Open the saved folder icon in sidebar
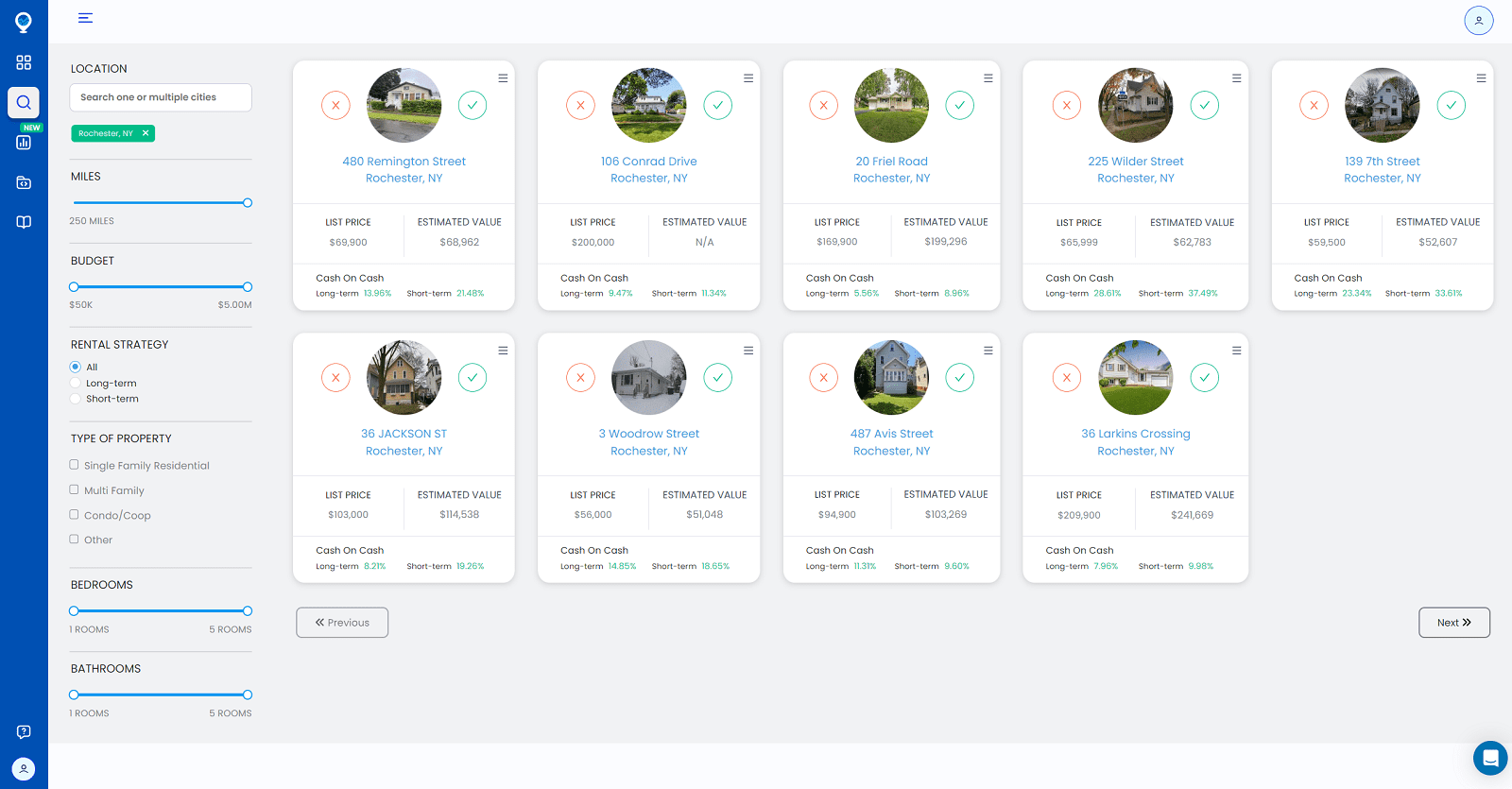Viewport: 1512px width, 789px height. tap(24, 182)
